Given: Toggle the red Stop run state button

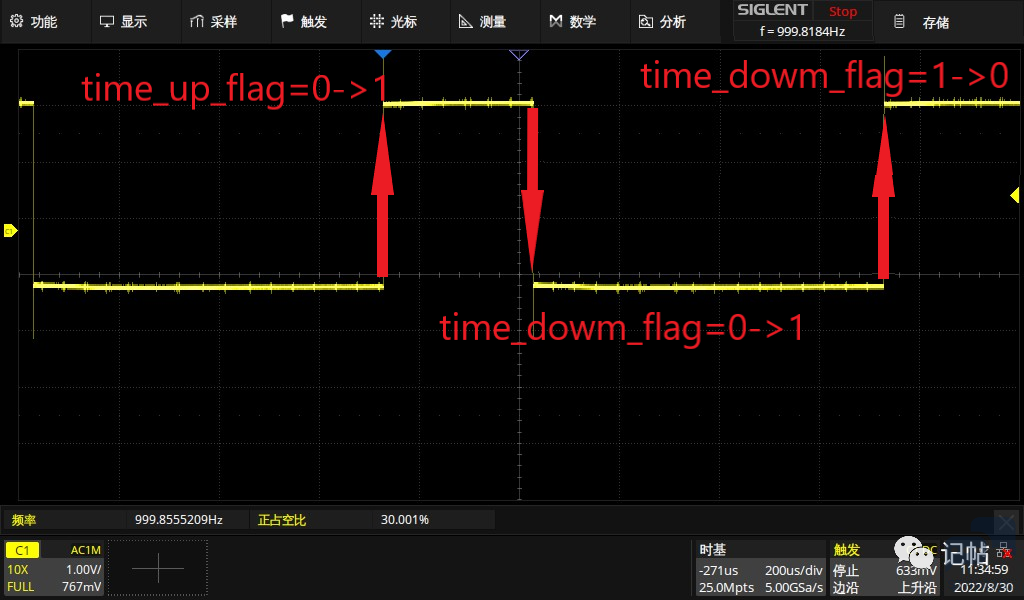Looking at the screenshot, I should tap(842, 12).
